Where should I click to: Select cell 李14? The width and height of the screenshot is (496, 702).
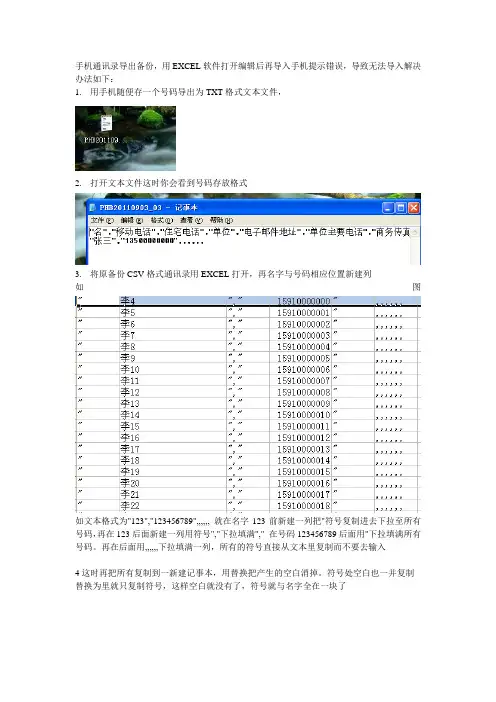(173, 415)
